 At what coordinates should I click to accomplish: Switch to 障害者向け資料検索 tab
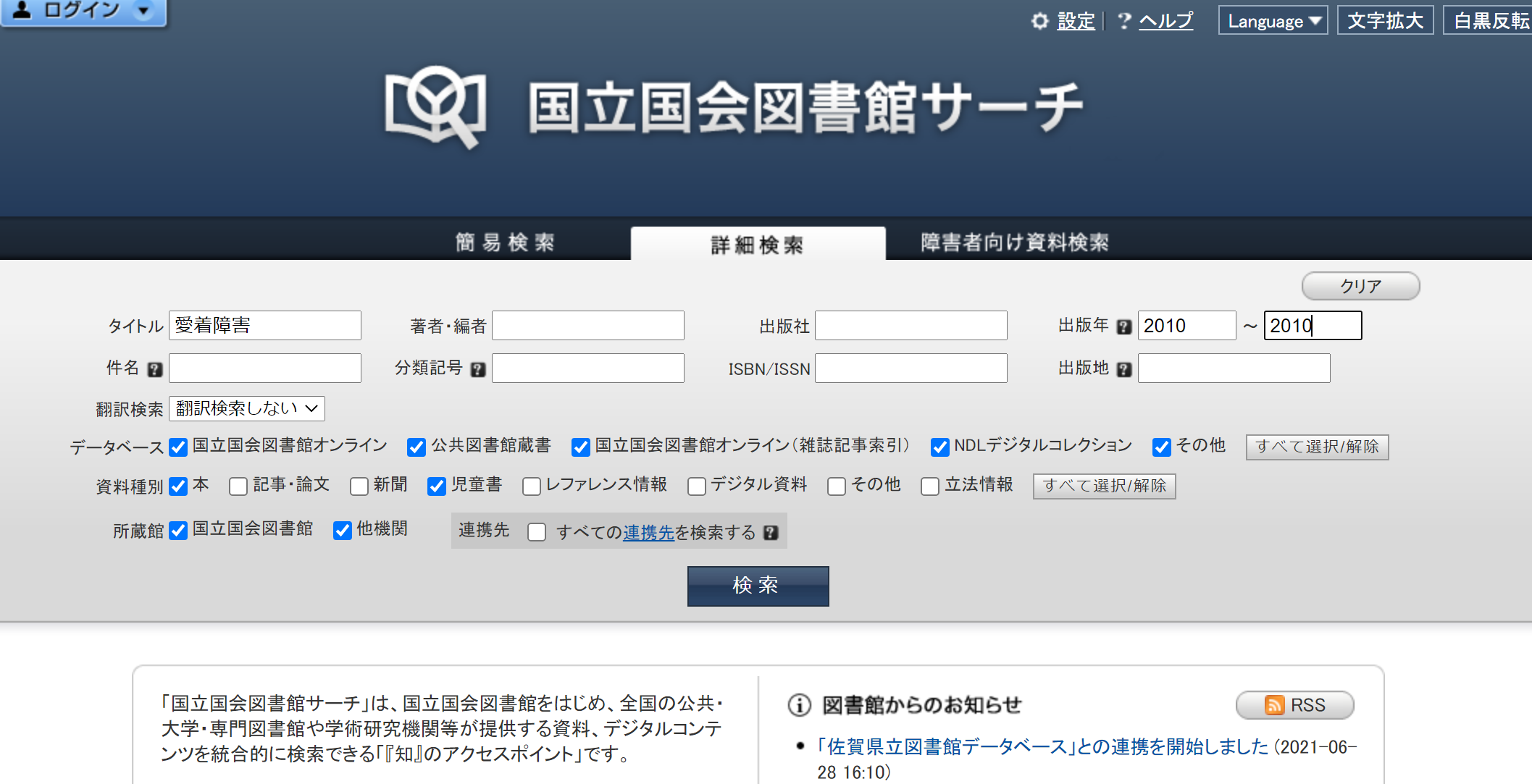[x=1015, y=243]
